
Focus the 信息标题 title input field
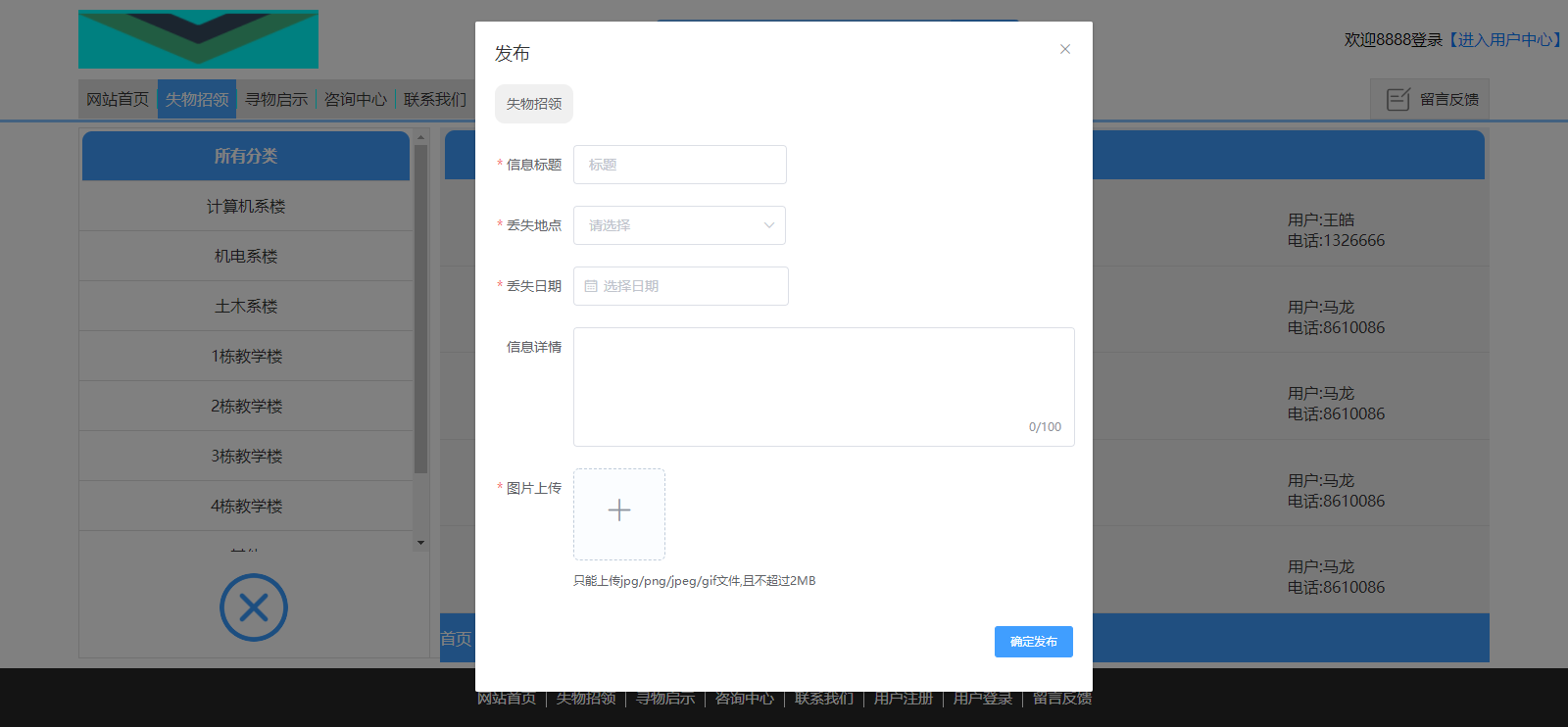pyautogui.click(x=680, y=165)
